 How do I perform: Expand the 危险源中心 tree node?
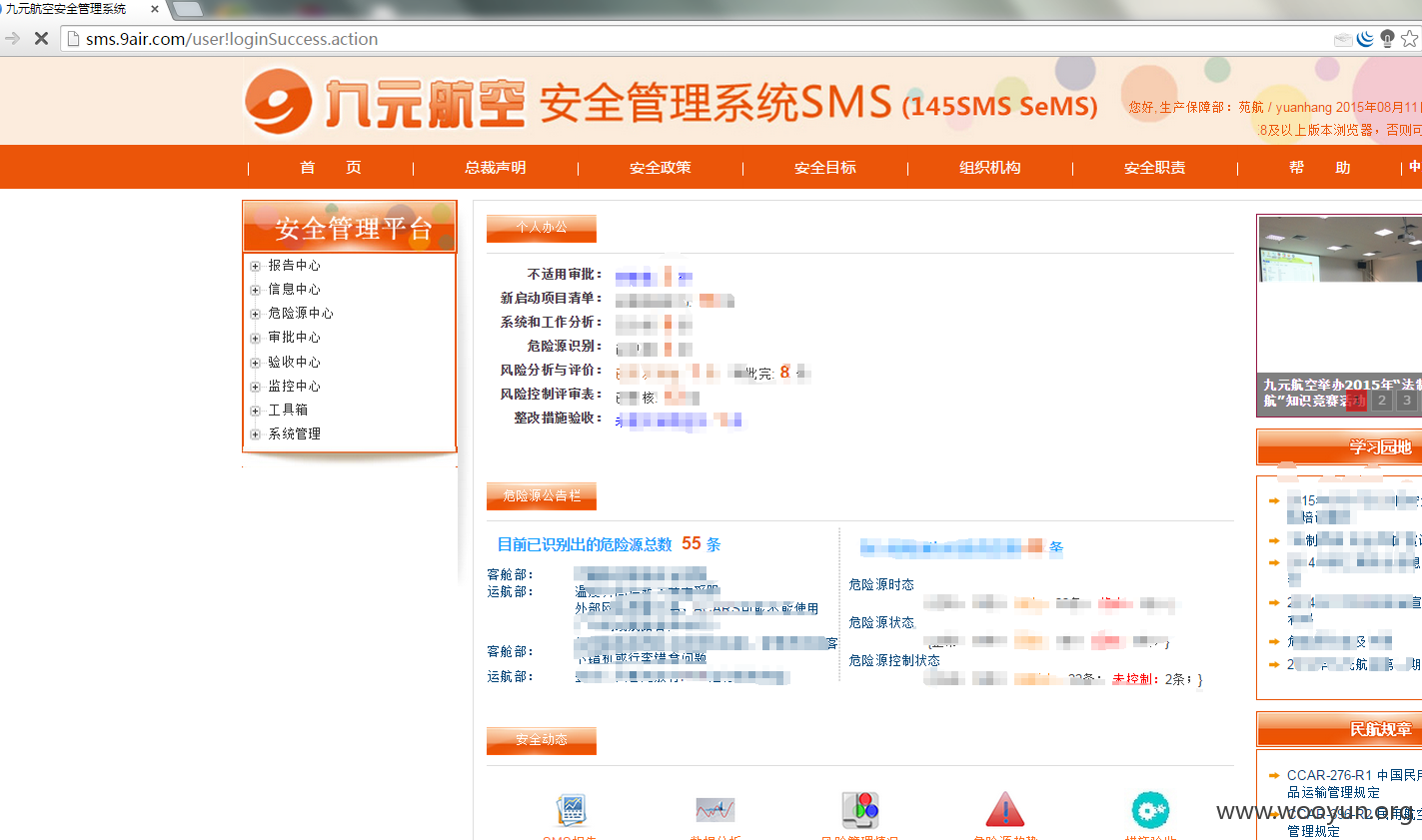point(255,314)
